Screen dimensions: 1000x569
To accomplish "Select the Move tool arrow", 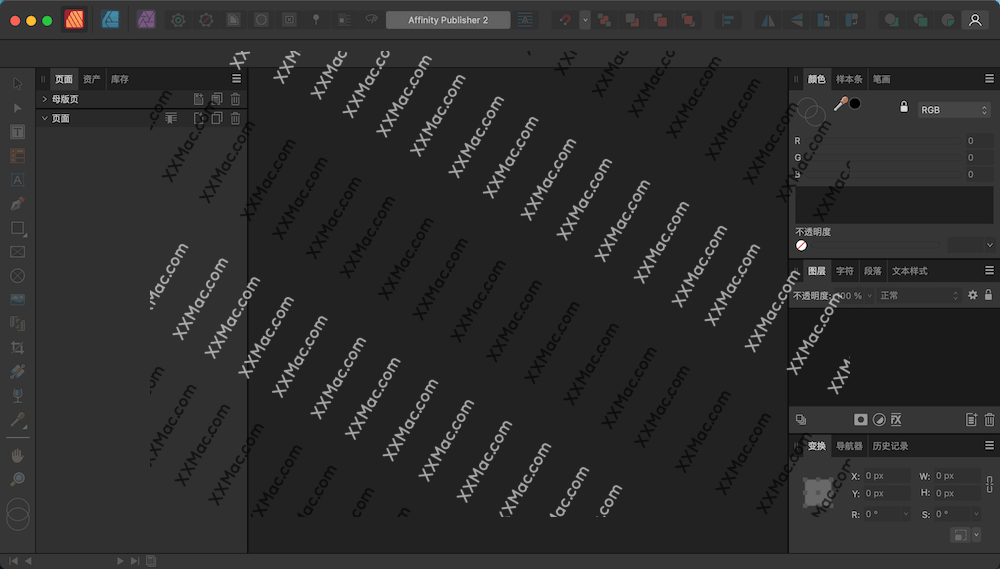I will click(x=17, y=84).
